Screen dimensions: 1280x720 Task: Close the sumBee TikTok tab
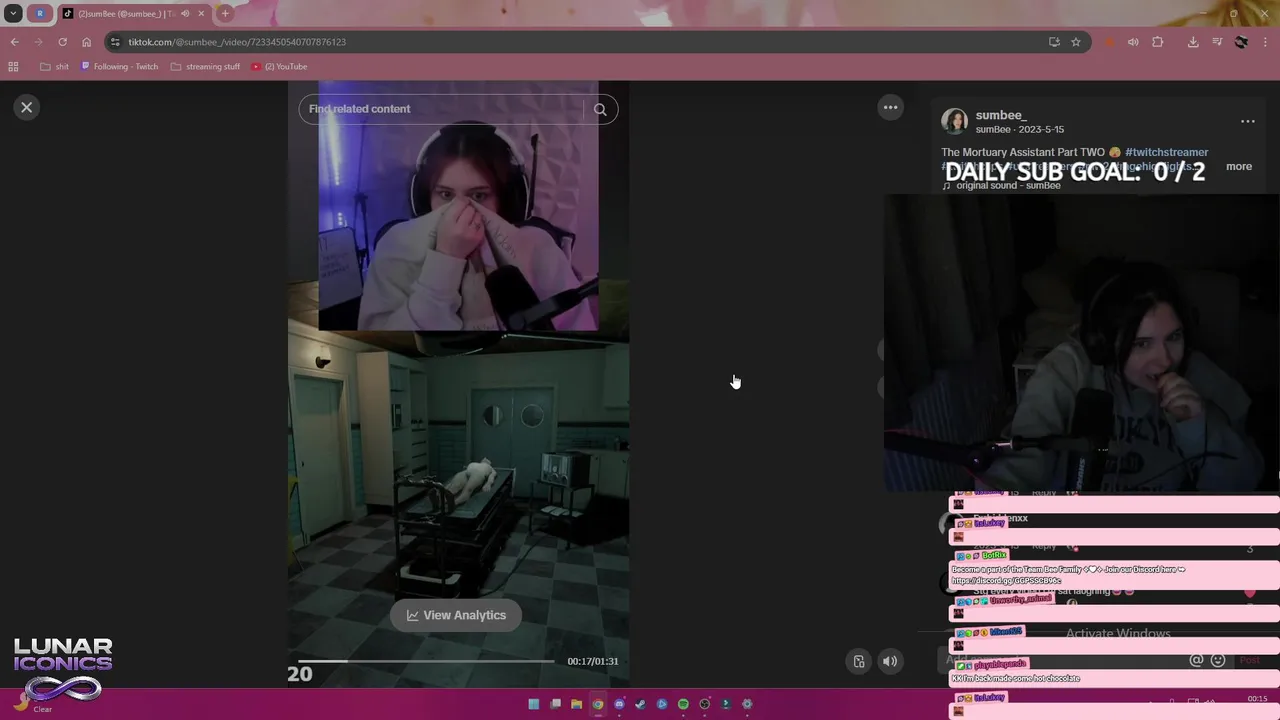coord(201,14)
